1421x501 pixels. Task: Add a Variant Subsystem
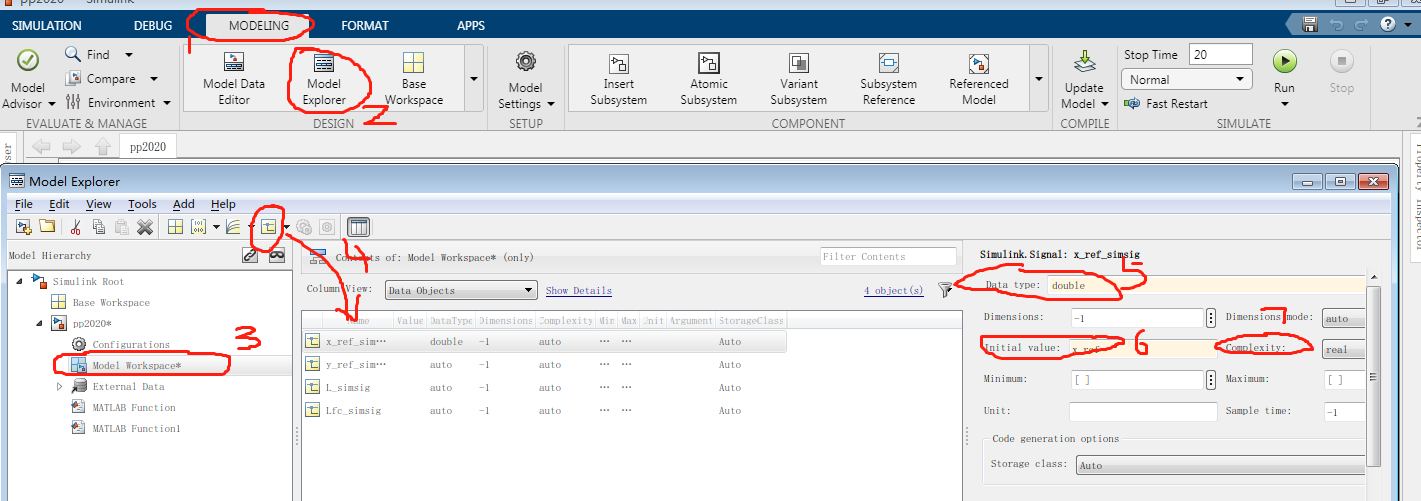tap(798, 78)
